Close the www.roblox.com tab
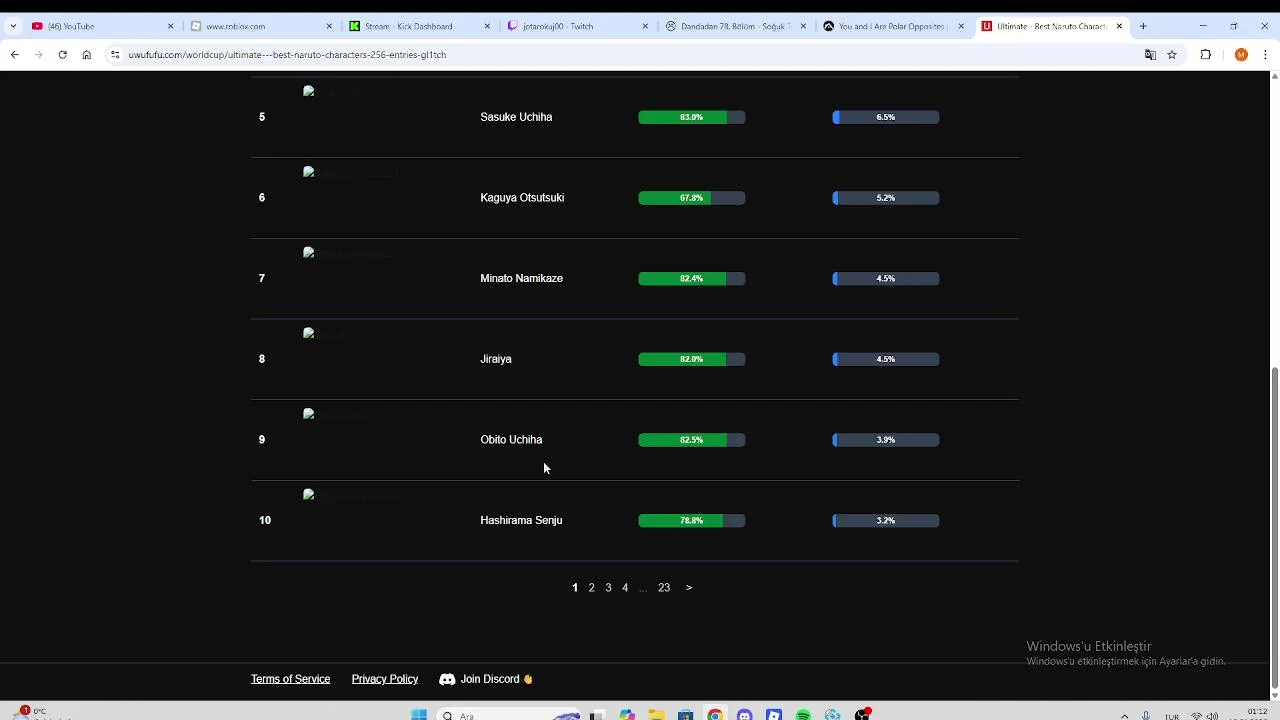The width and height of the screenshot is (1280, 720). click(329, 26)
